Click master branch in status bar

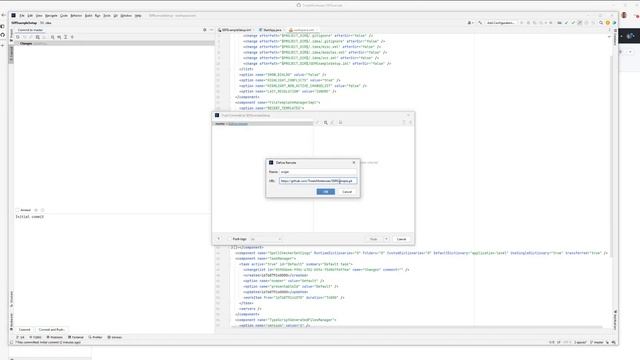[597, 342]
